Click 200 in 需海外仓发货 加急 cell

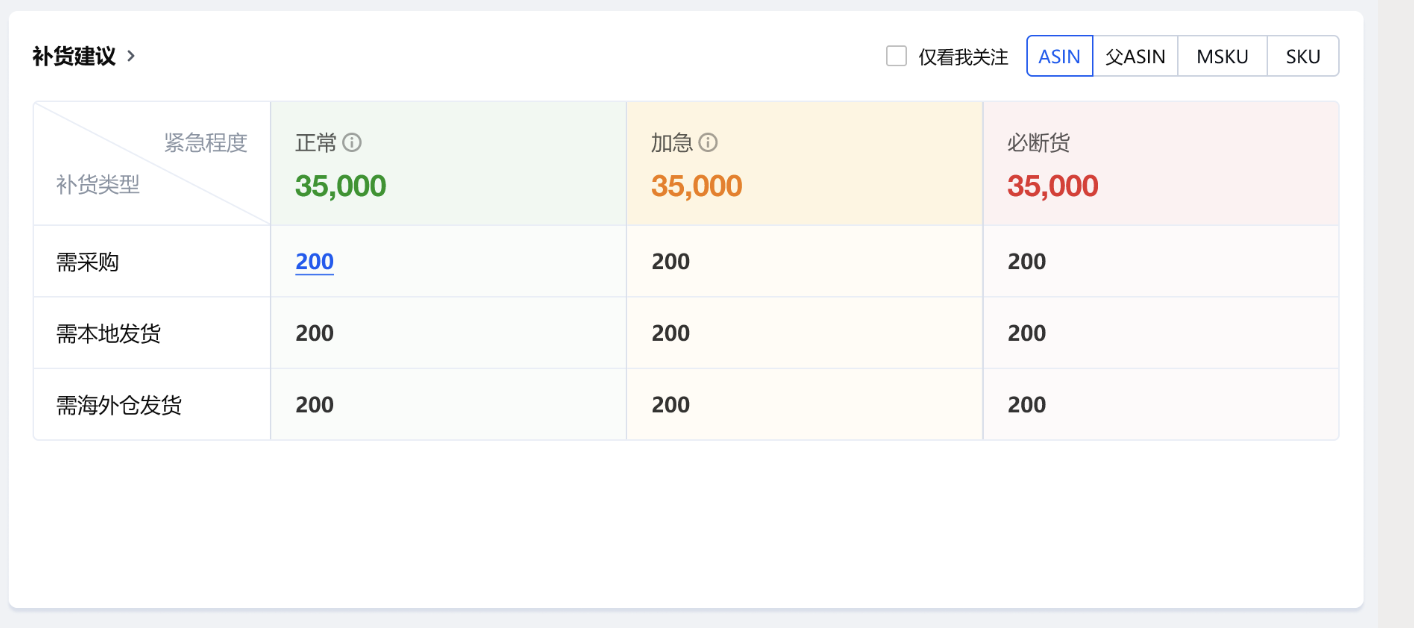tap(670, 405)
